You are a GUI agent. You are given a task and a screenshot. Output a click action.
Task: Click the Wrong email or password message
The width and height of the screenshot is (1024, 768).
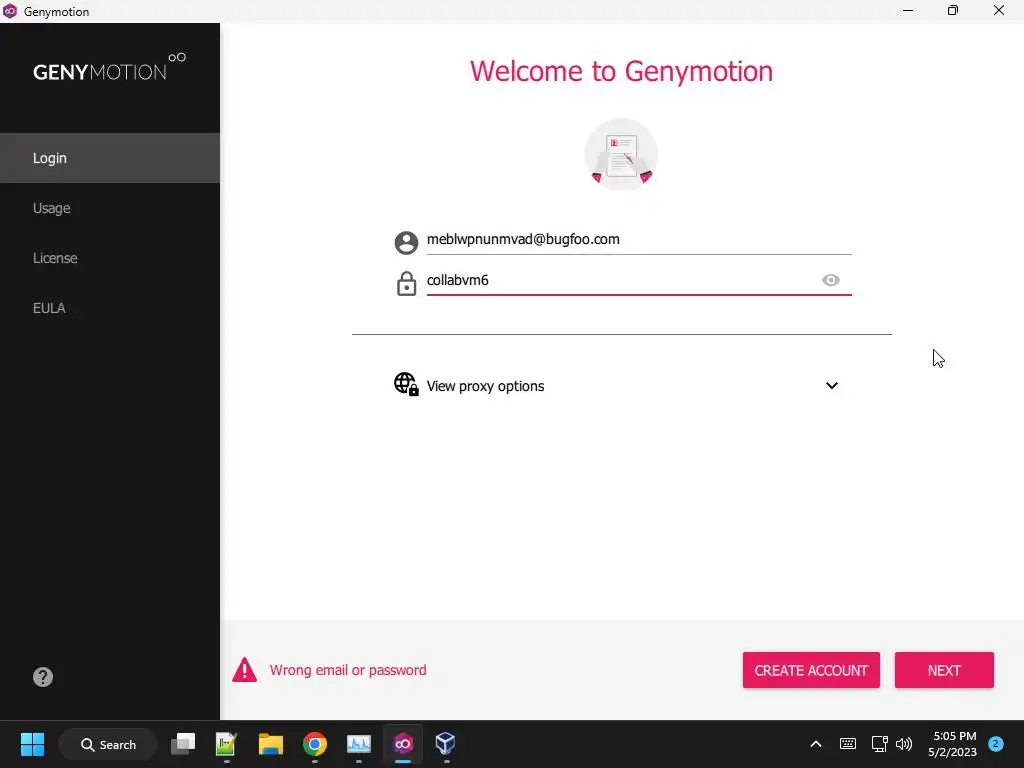click(x=348, y=670)
